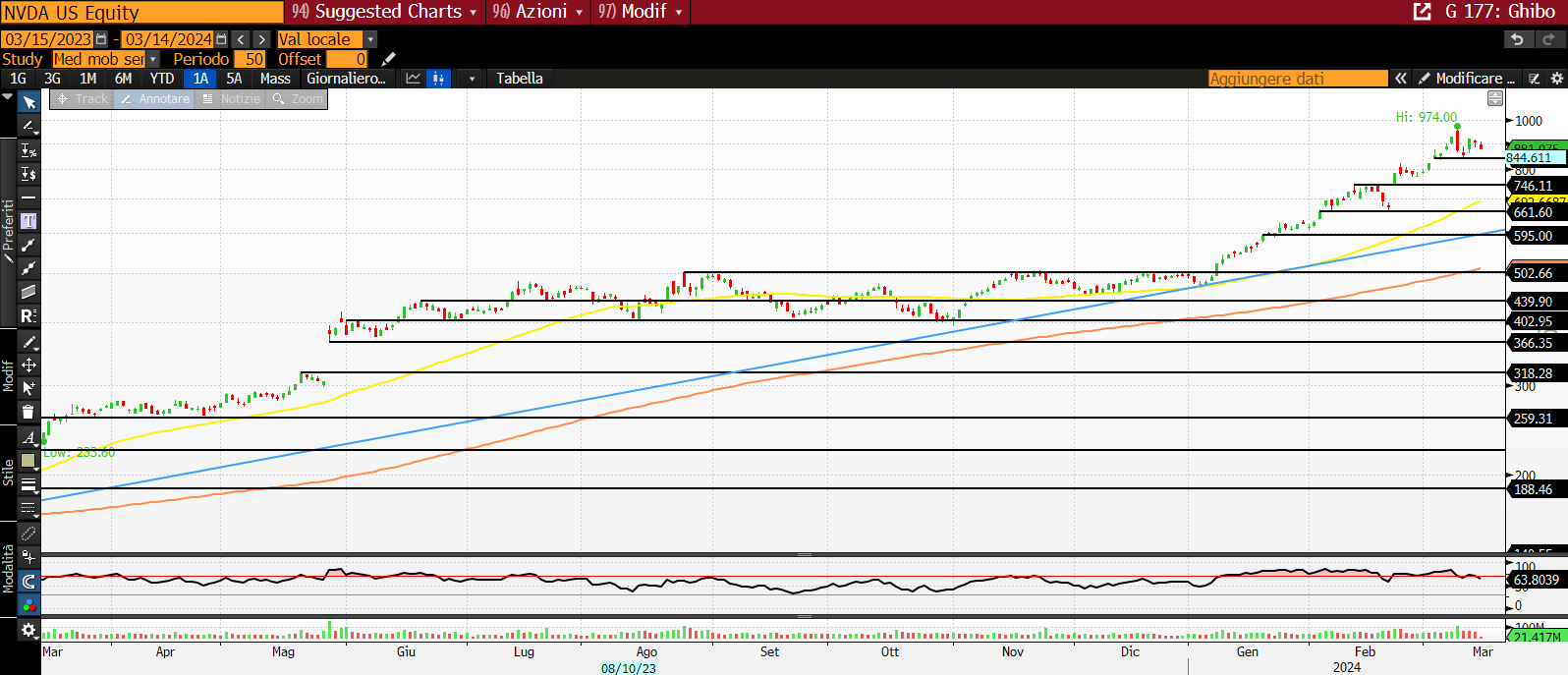Select the 1M time range tab
This screenshot has height=675, width=1568.
87,79
